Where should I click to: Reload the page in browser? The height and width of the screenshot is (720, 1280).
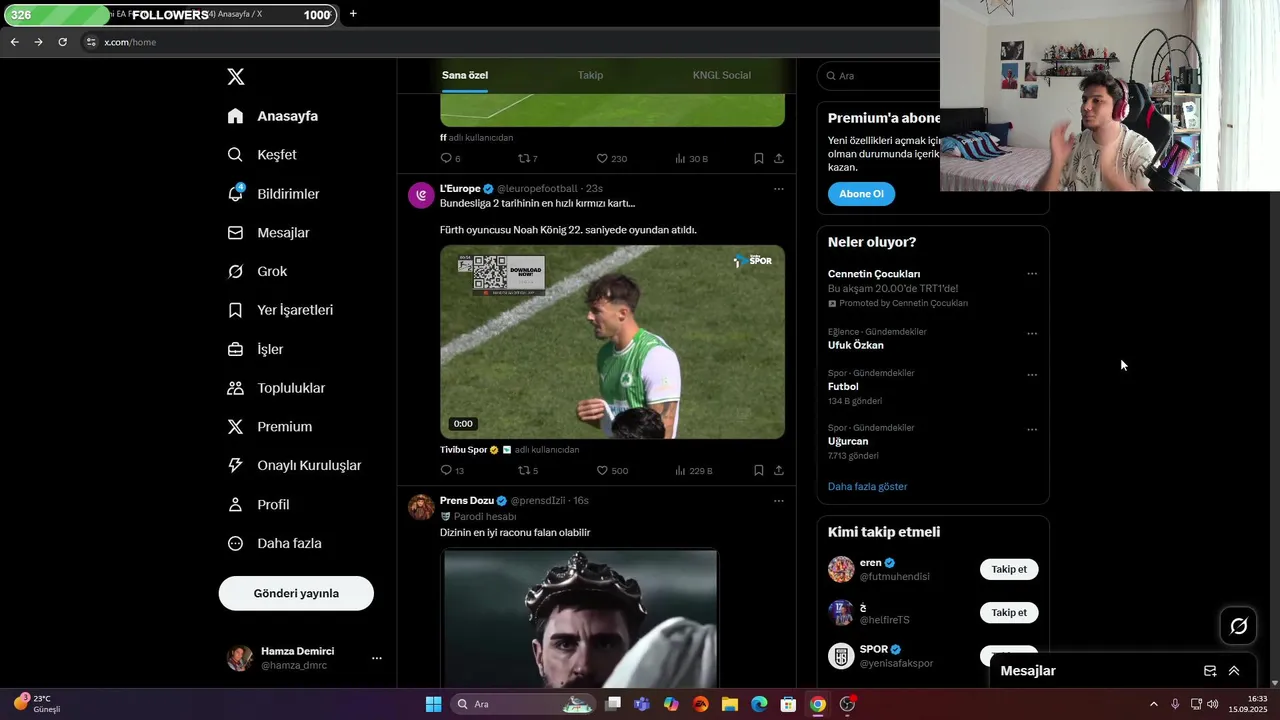point(62,42)
